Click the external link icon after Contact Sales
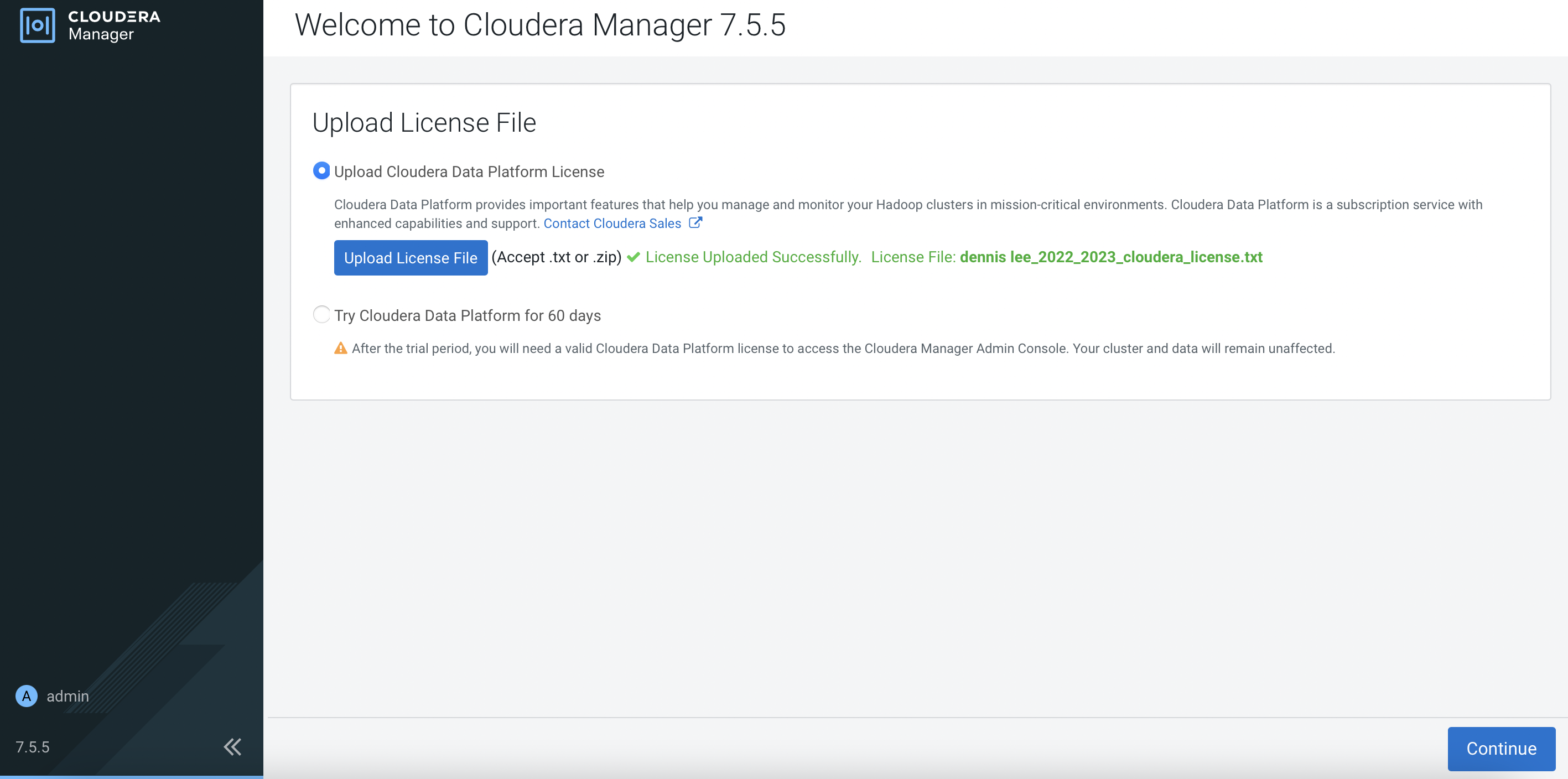 [695, 223]
